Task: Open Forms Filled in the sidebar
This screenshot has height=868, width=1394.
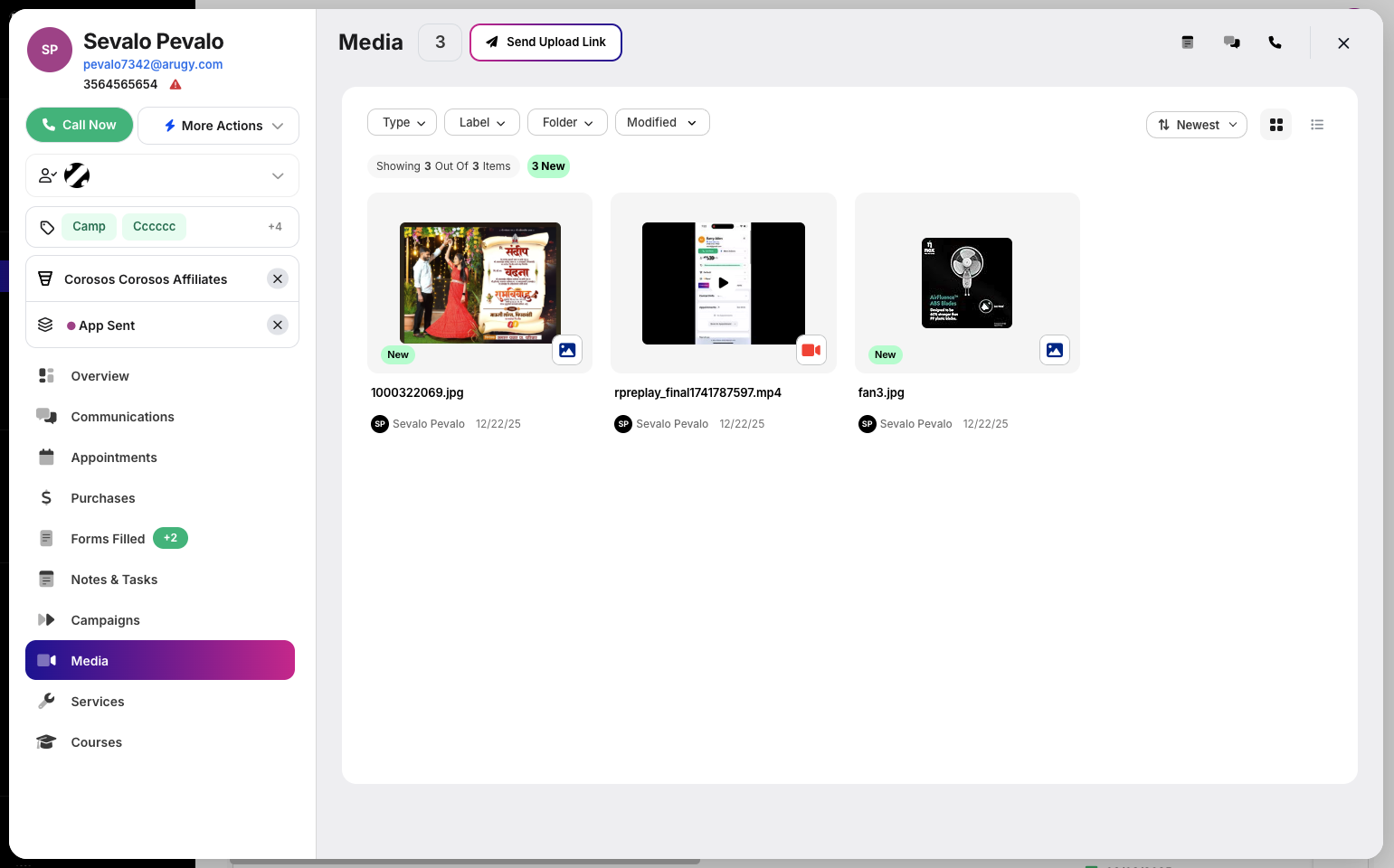Action: [x=160, y=539]
